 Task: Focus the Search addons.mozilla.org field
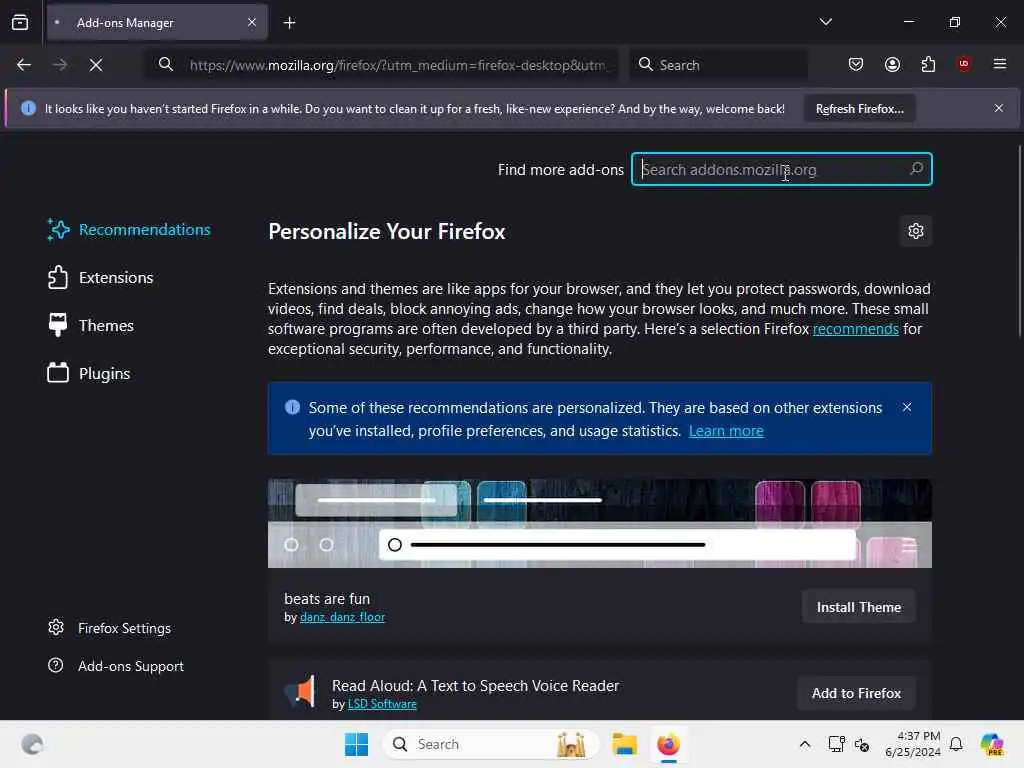(x=781, y=170)
